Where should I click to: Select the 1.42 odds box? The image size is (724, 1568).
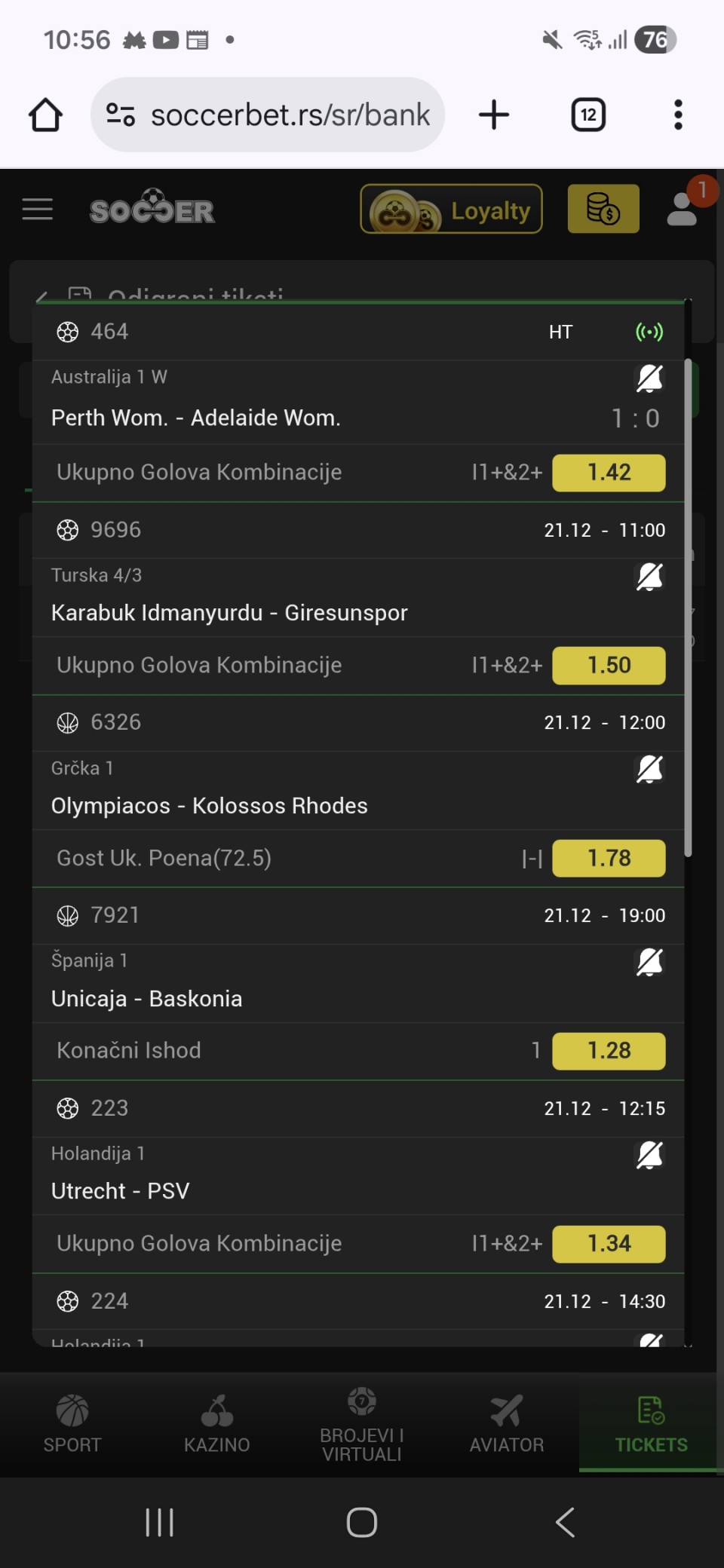(x=609, y=473)
